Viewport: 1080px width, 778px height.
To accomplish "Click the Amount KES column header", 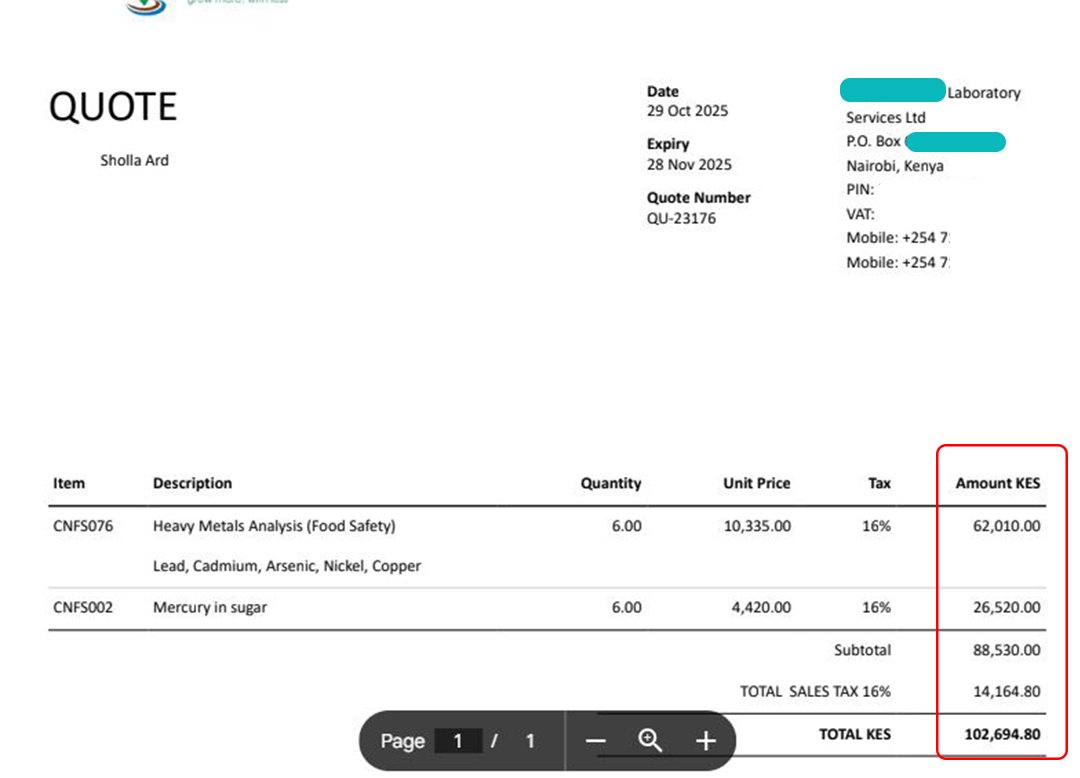I will [997, 483].
